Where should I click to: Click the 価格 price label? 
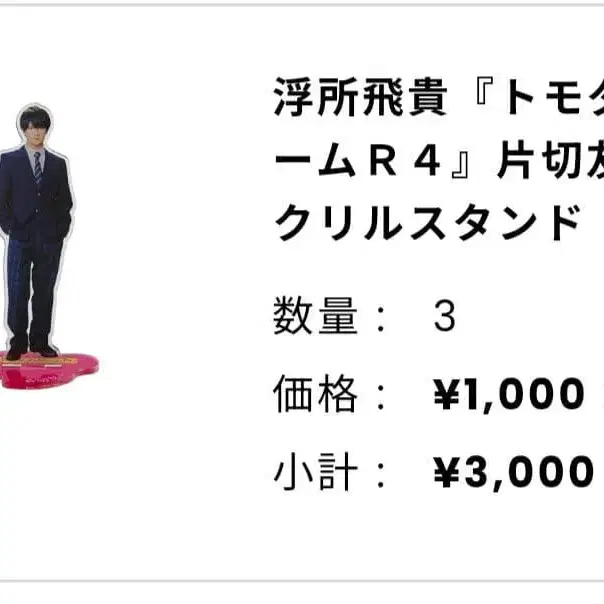(315, 393)
